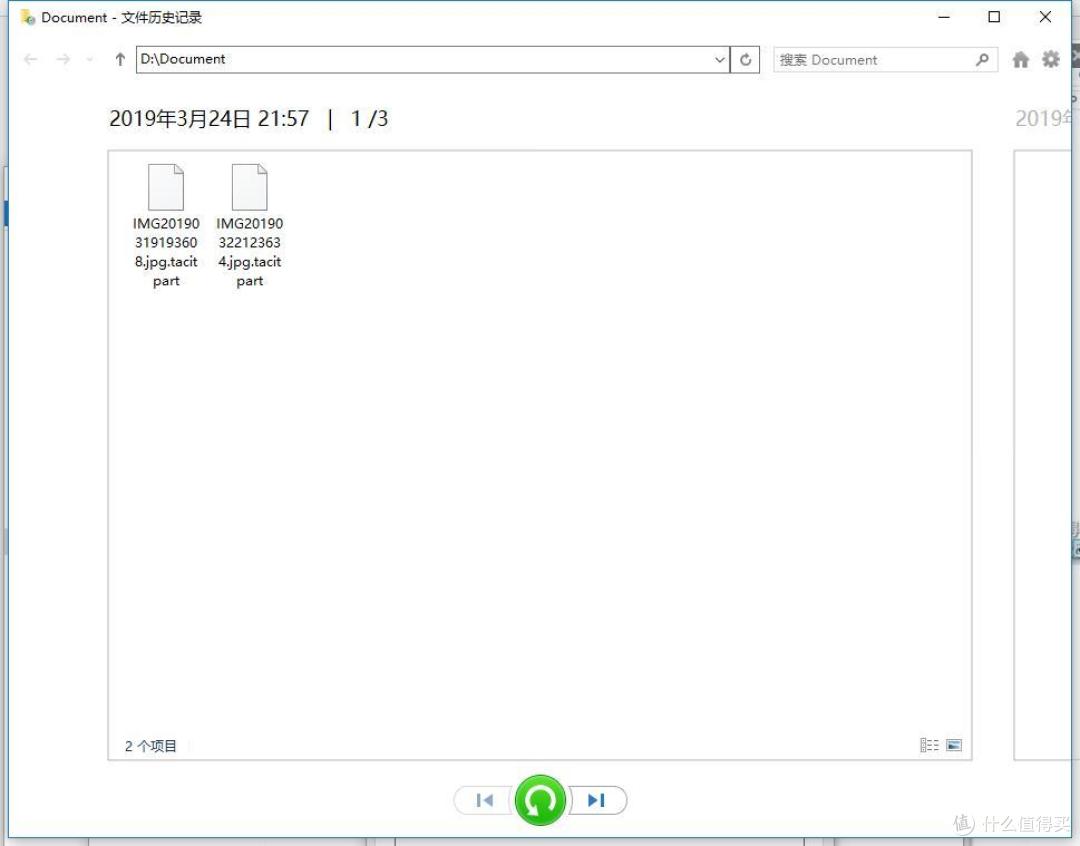The height and width of the screenshot is (846, 1080).
Task: Open the home icon in toolbar
Action: click(x=1021, y=60)
